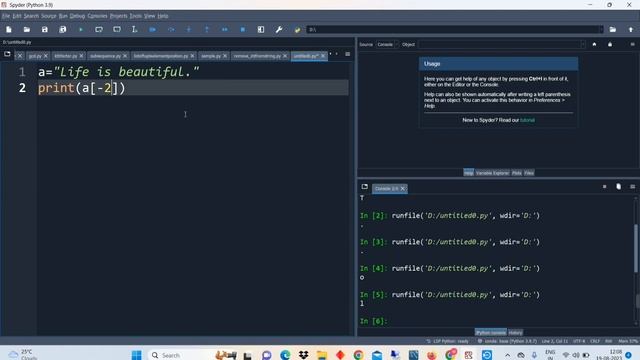
Task: Stop debugging with square icon
Action: (x=242, y=29)
